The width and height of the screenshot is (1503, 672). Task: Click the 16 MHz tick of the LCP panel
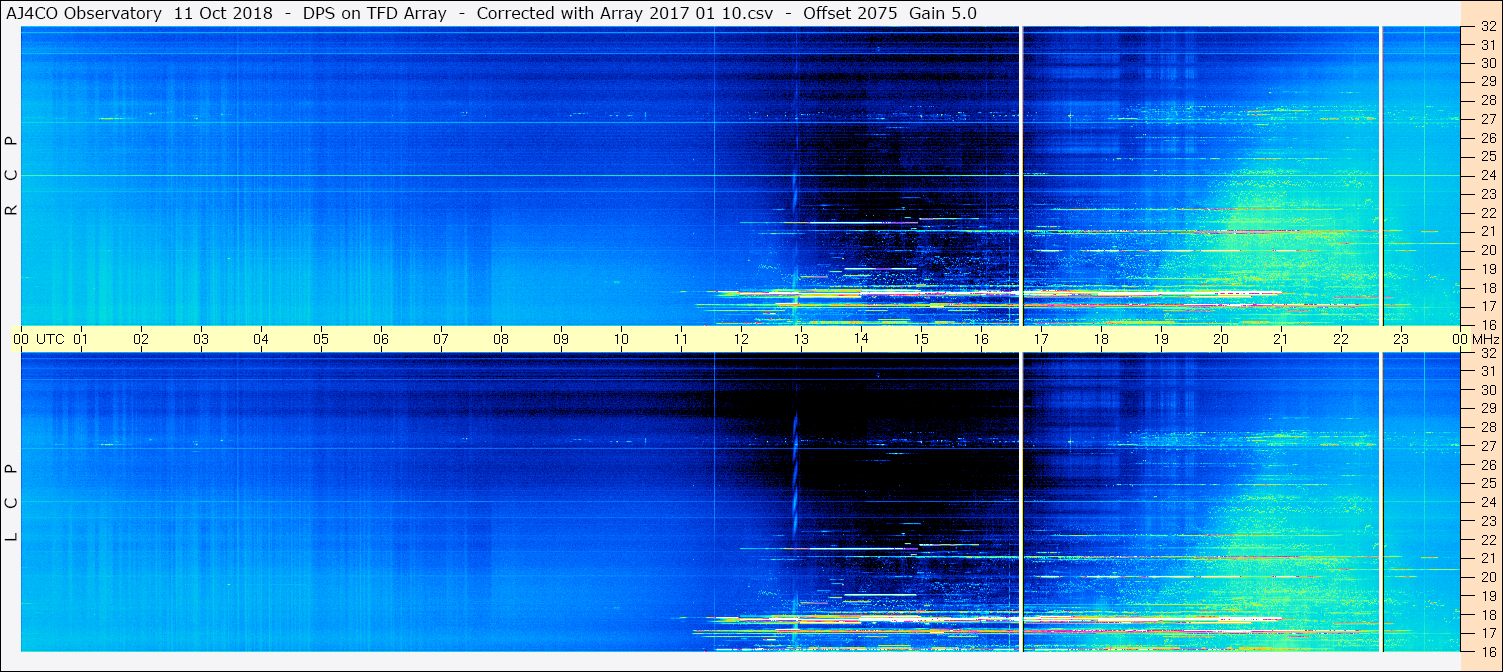pyautogui.click(x=1487, y=651)
